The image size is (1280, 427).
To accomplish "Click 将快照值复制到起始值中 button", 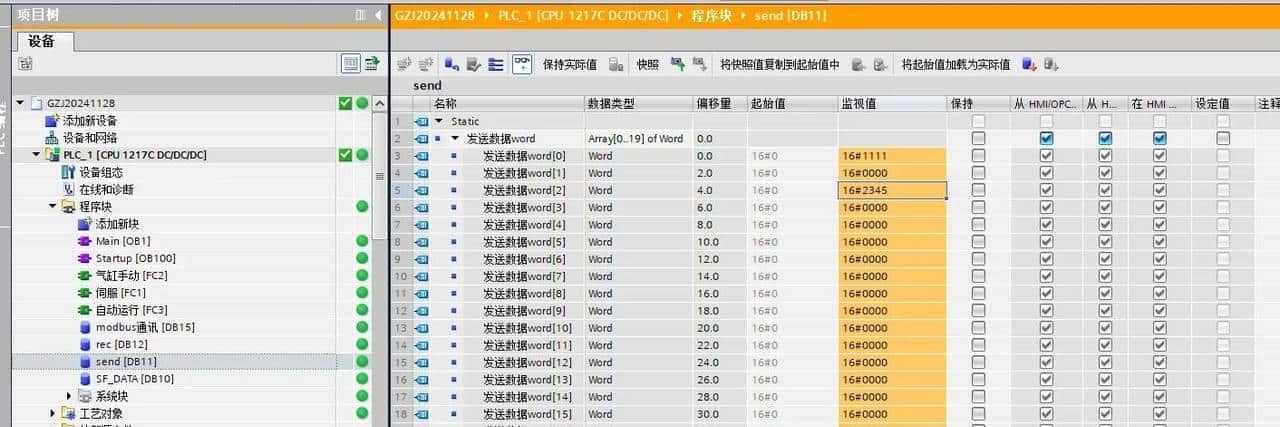I will point(780,64).
